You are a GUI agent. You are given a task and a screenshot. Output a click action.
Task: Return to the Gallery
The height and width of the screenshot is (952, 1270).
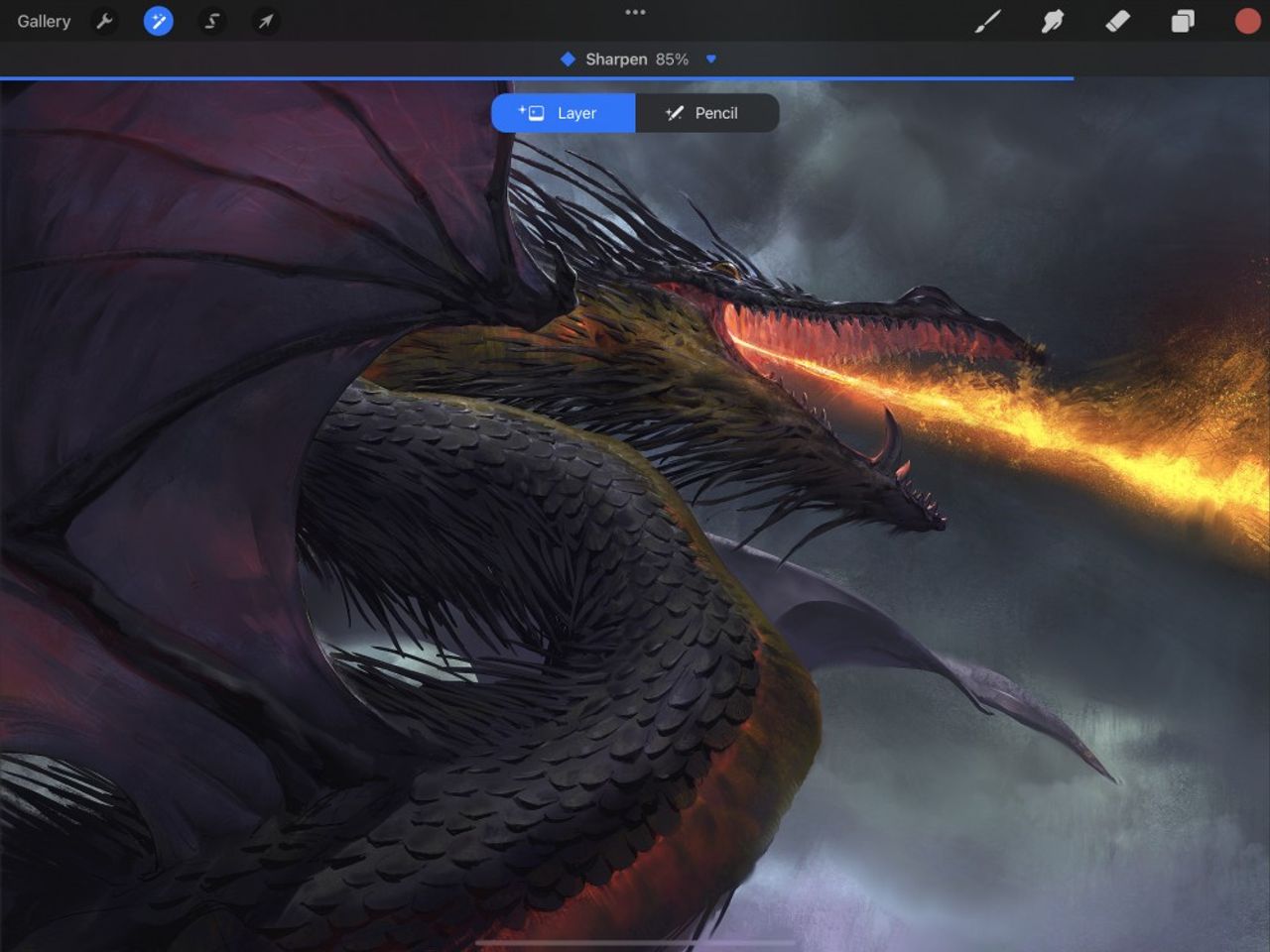tap(44, 21)
